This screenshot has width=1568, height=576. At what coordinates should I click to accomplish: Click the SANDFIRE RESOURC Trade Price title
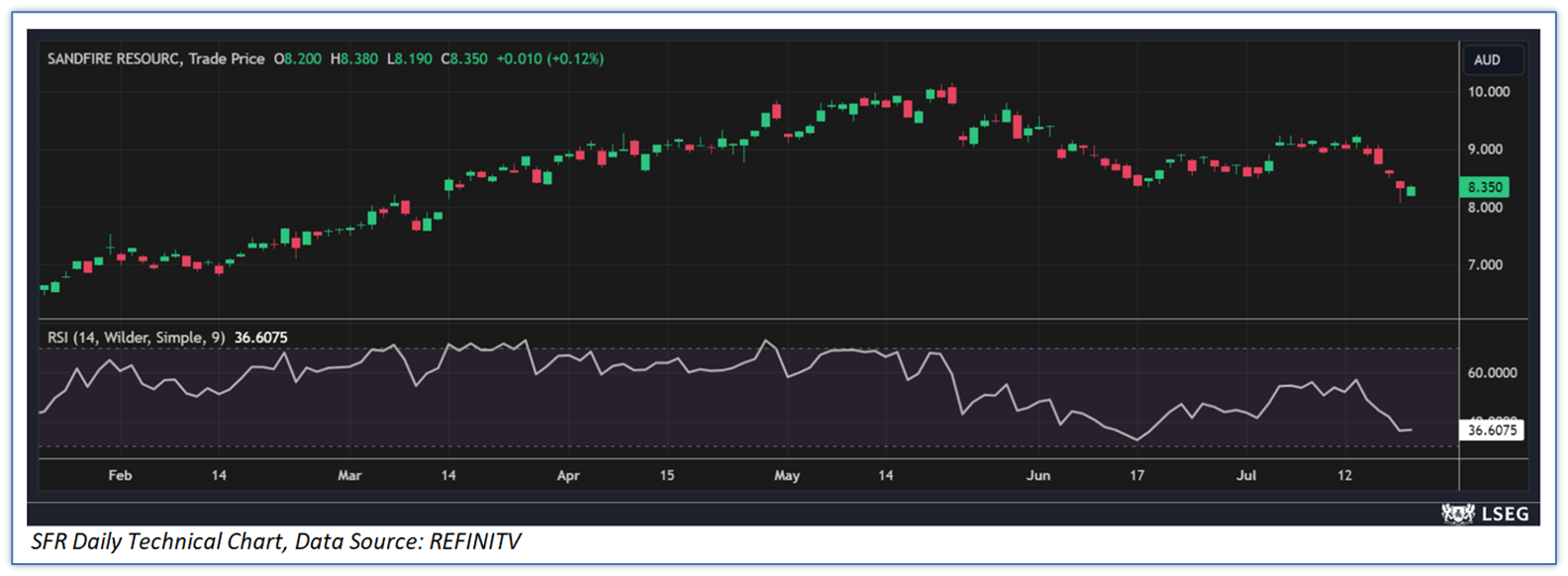point(155,59)
